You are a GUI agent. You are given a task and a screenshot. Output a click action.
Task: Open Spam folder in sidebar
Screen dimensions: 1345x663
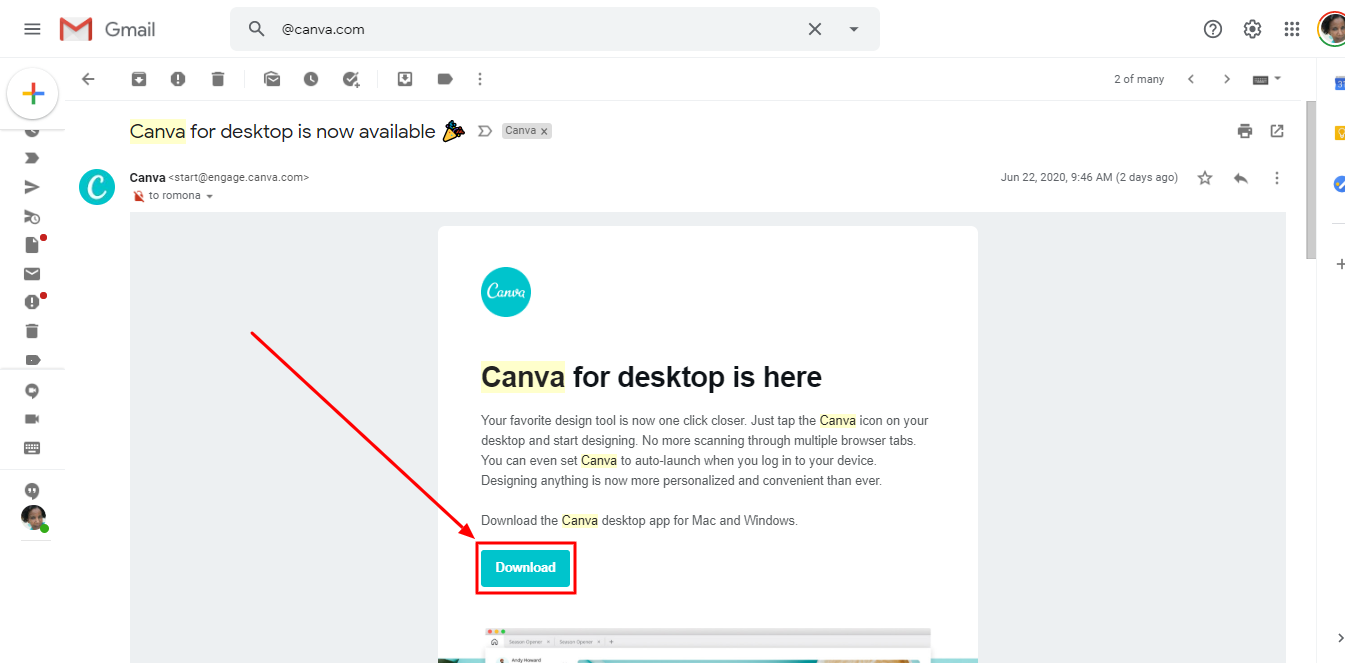(x=32, y=302)
